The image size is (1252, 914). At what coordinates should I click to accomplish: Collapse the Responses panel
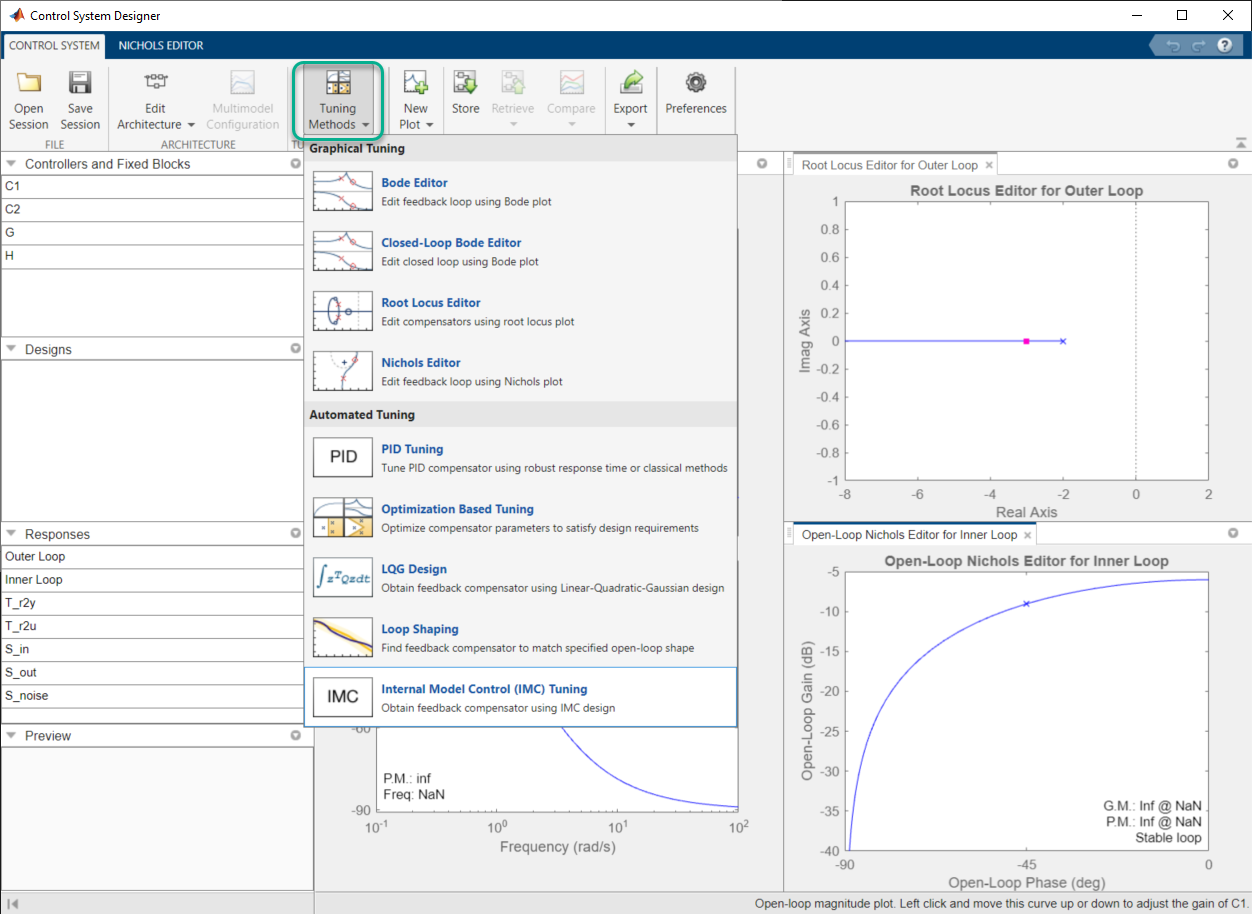point(12,535)
